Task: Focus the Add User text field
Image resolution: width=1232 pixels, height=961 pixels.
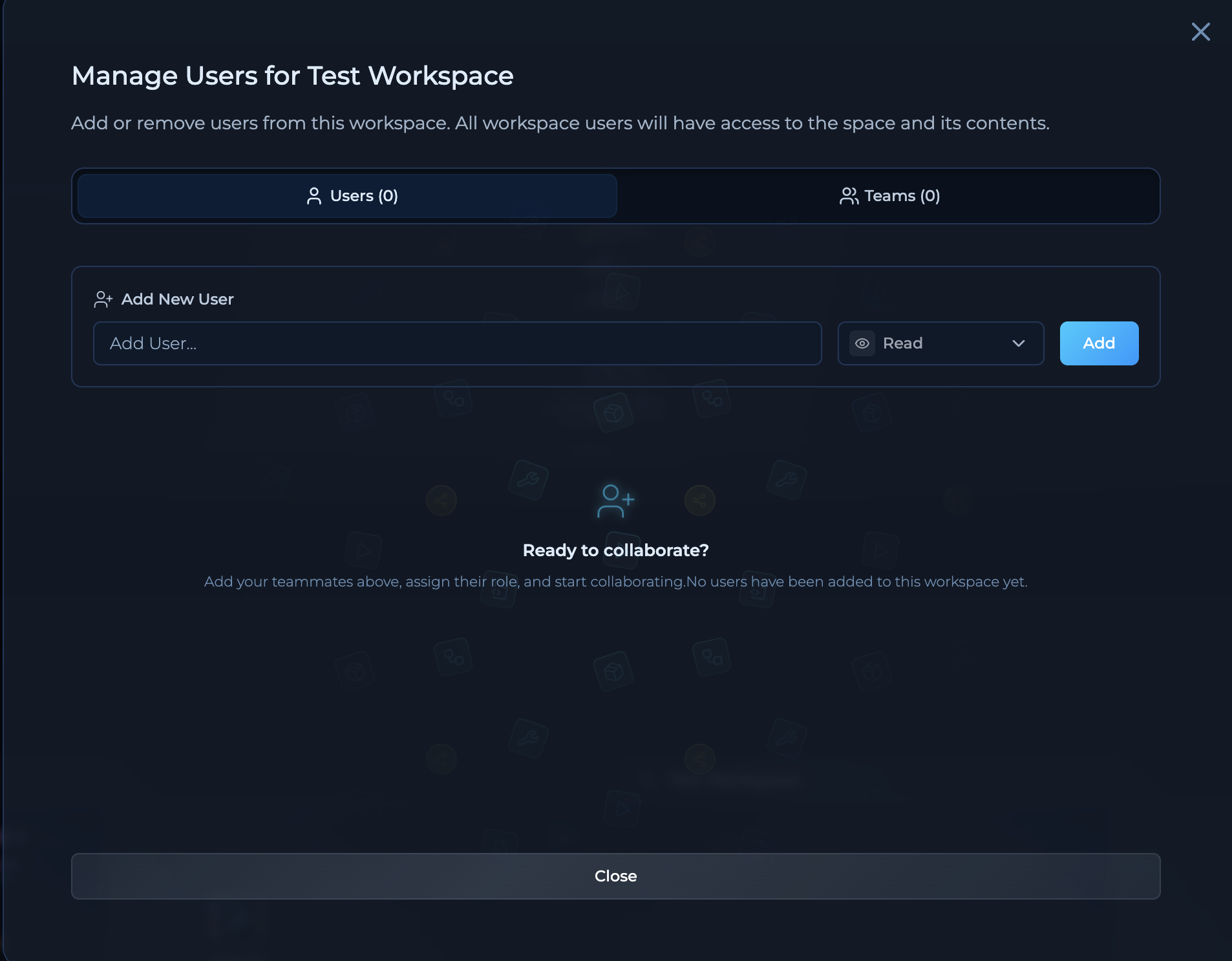Action: [x=456, y=343]
